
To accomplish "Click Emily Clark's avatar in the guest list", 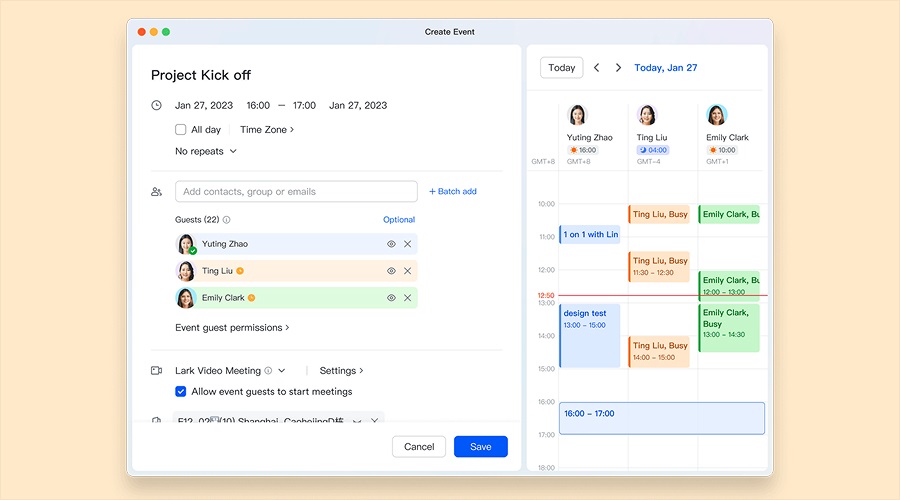I will click(185, 298).
